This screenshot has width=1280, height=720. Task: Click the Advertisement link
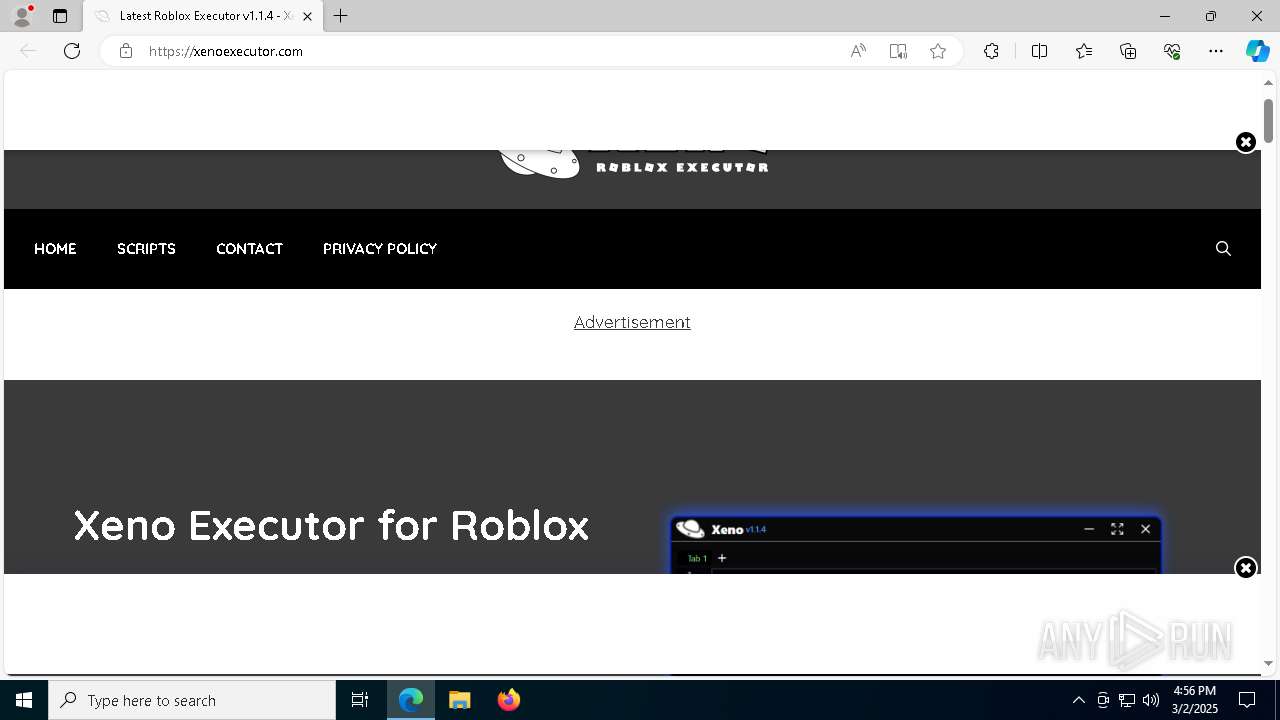pos(632,322)
